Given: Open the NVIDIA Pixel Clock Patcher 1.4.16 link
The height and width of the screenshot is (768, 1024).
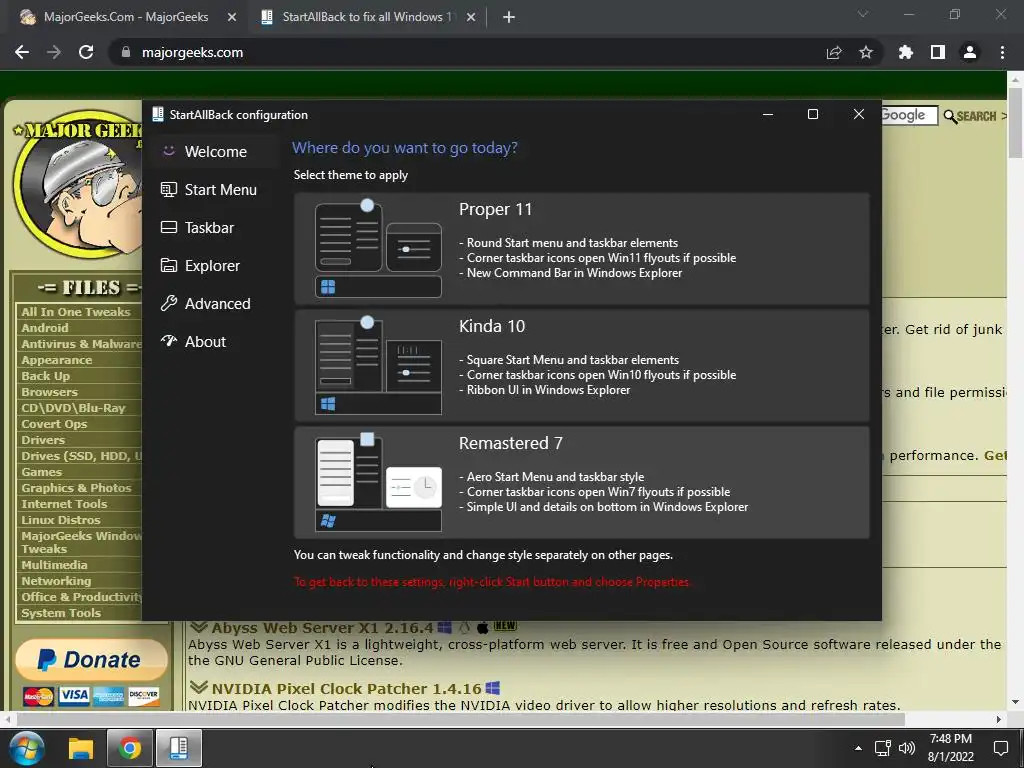Looking at the screenshot, I should tap(346, 688).
